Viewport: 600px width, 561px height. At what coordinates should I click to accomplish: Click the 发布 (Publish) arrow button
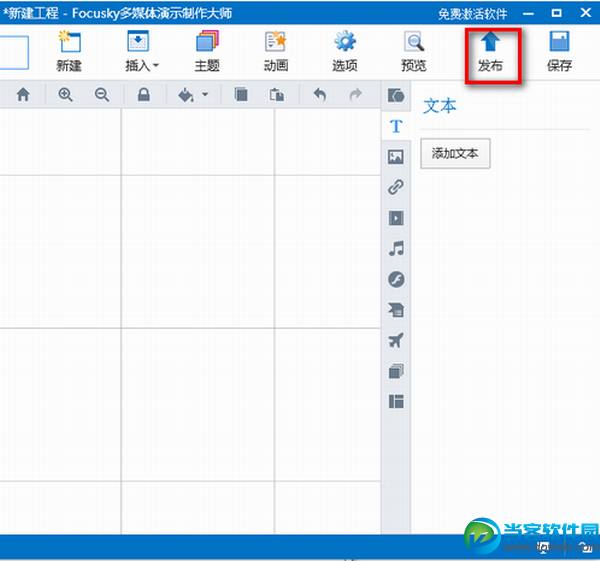coord(490,51)
